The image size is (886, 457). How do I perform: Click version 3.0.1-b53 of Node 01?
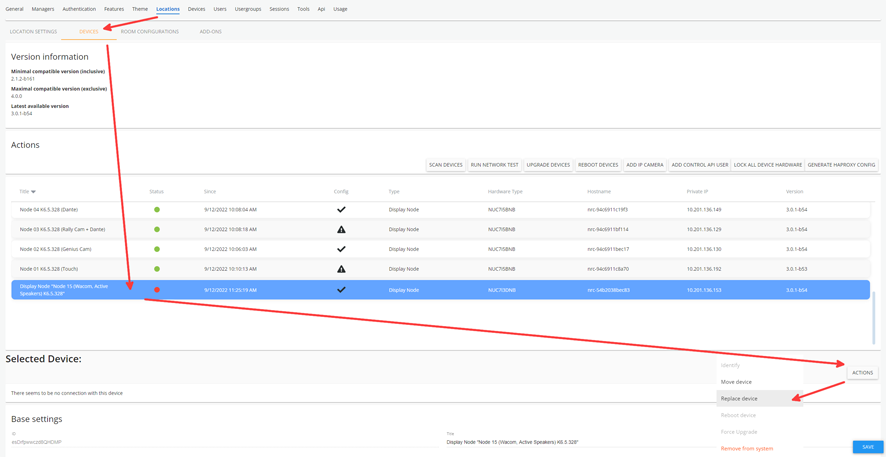pos(797,269)
